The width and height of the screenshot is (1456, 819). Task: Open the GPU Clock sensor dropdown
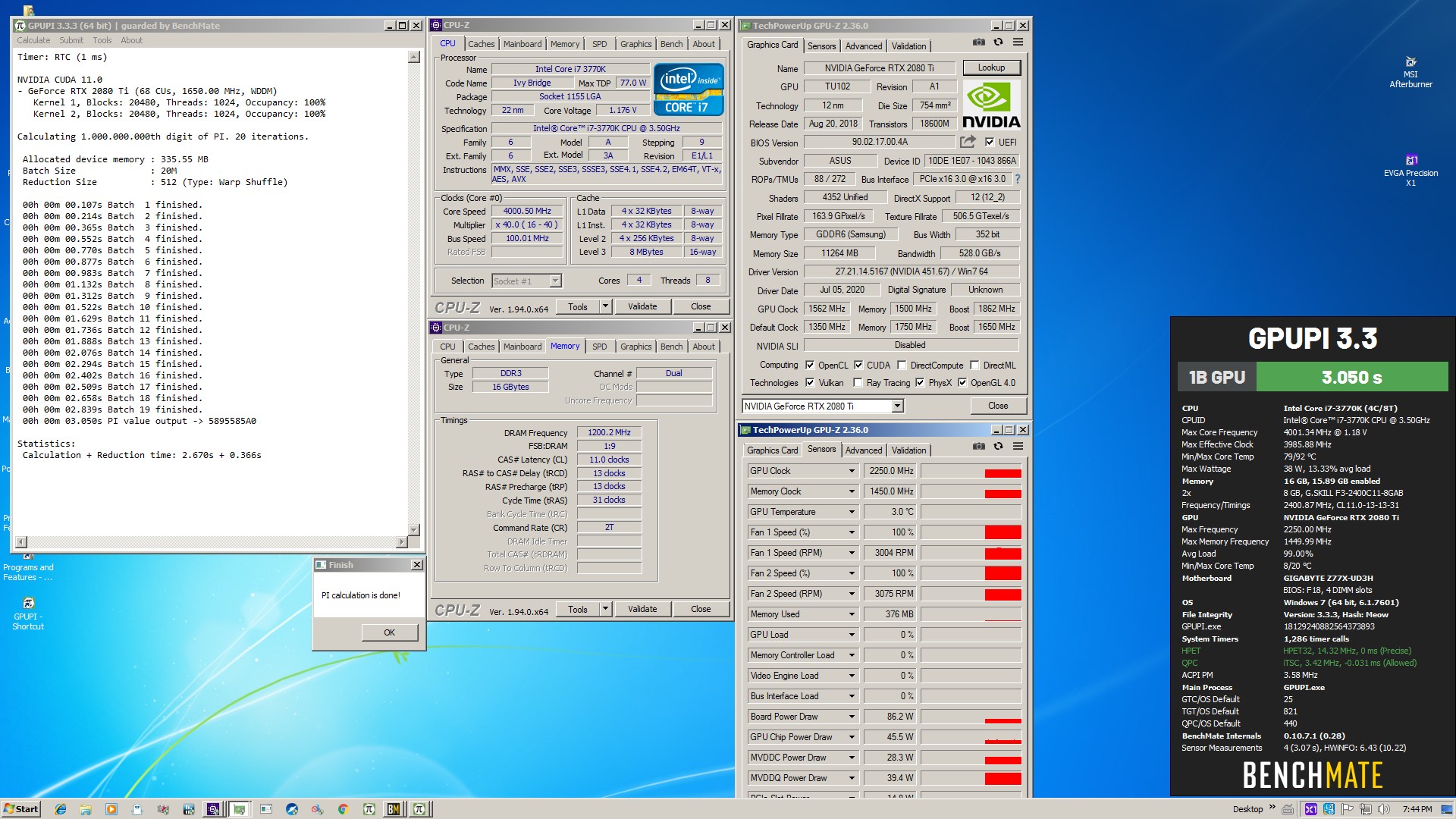pos(852,471)
